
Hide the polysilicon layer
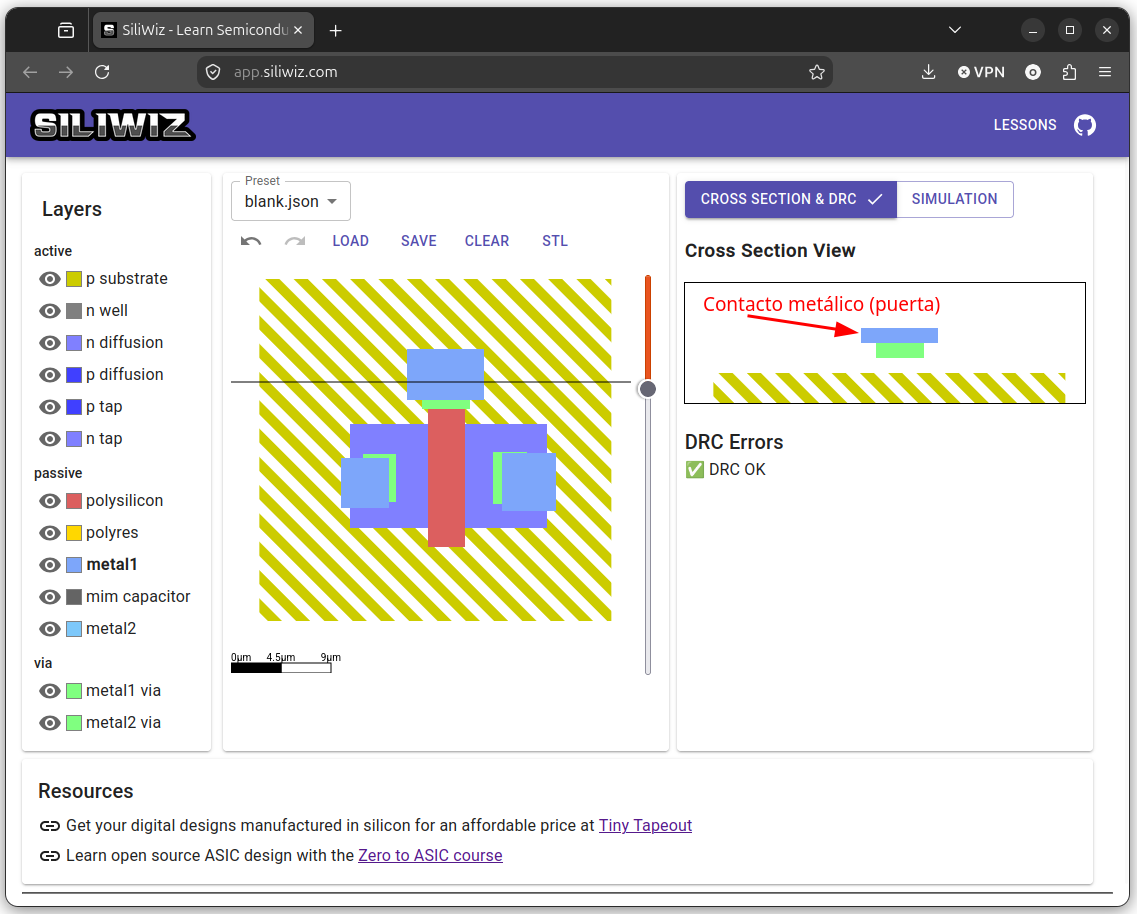(49, 501)
